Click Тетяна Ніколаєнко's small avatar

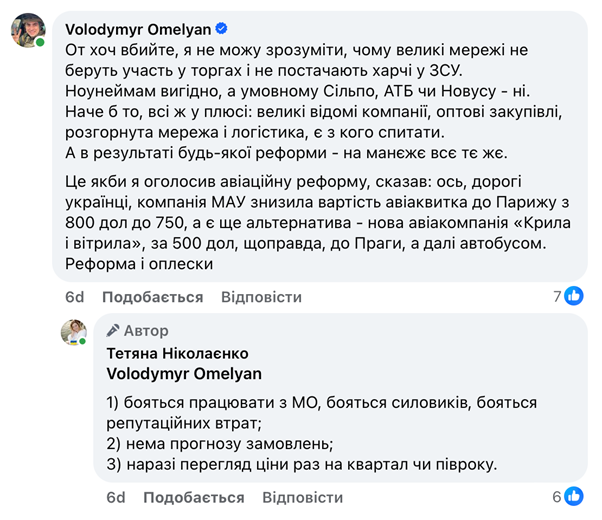[74, 332]
